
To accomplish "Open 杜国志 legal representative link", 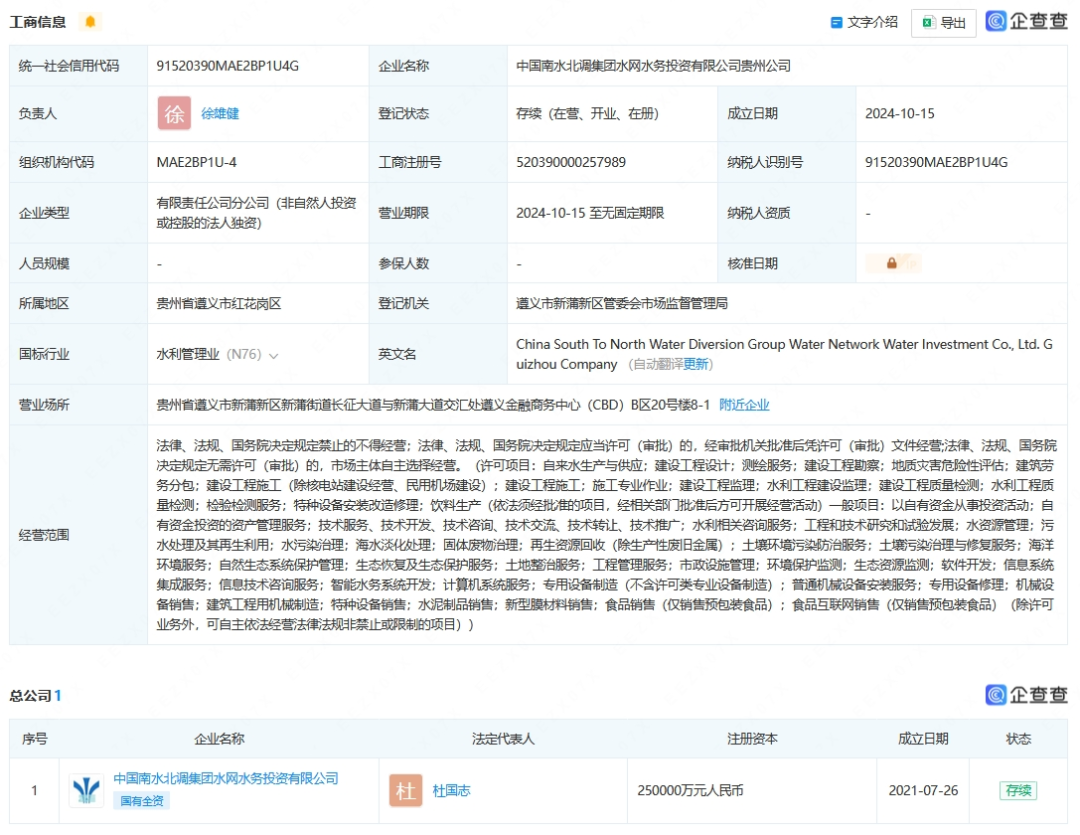I will coord(451,791).
